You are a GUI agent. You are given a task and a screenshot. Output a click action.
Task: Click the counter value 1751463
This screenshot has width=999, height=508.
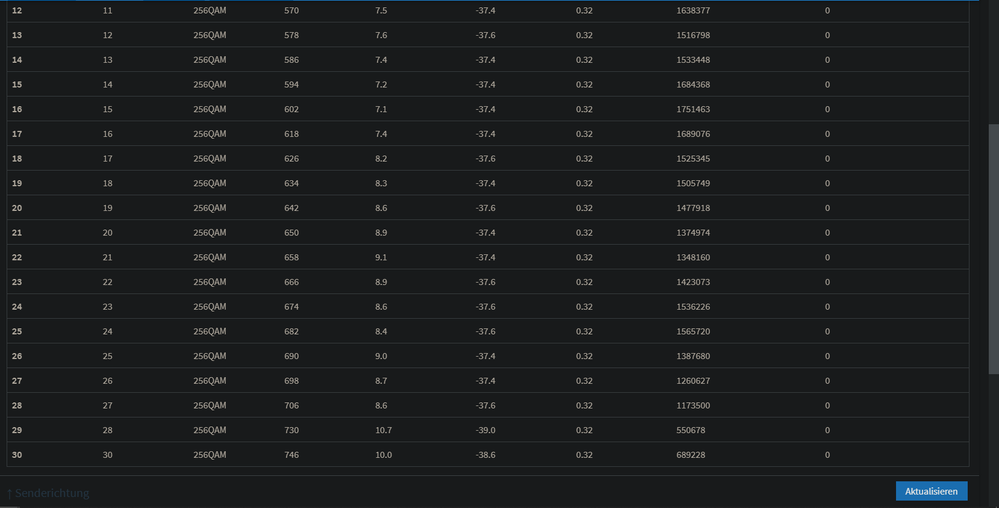coord(693,110)
